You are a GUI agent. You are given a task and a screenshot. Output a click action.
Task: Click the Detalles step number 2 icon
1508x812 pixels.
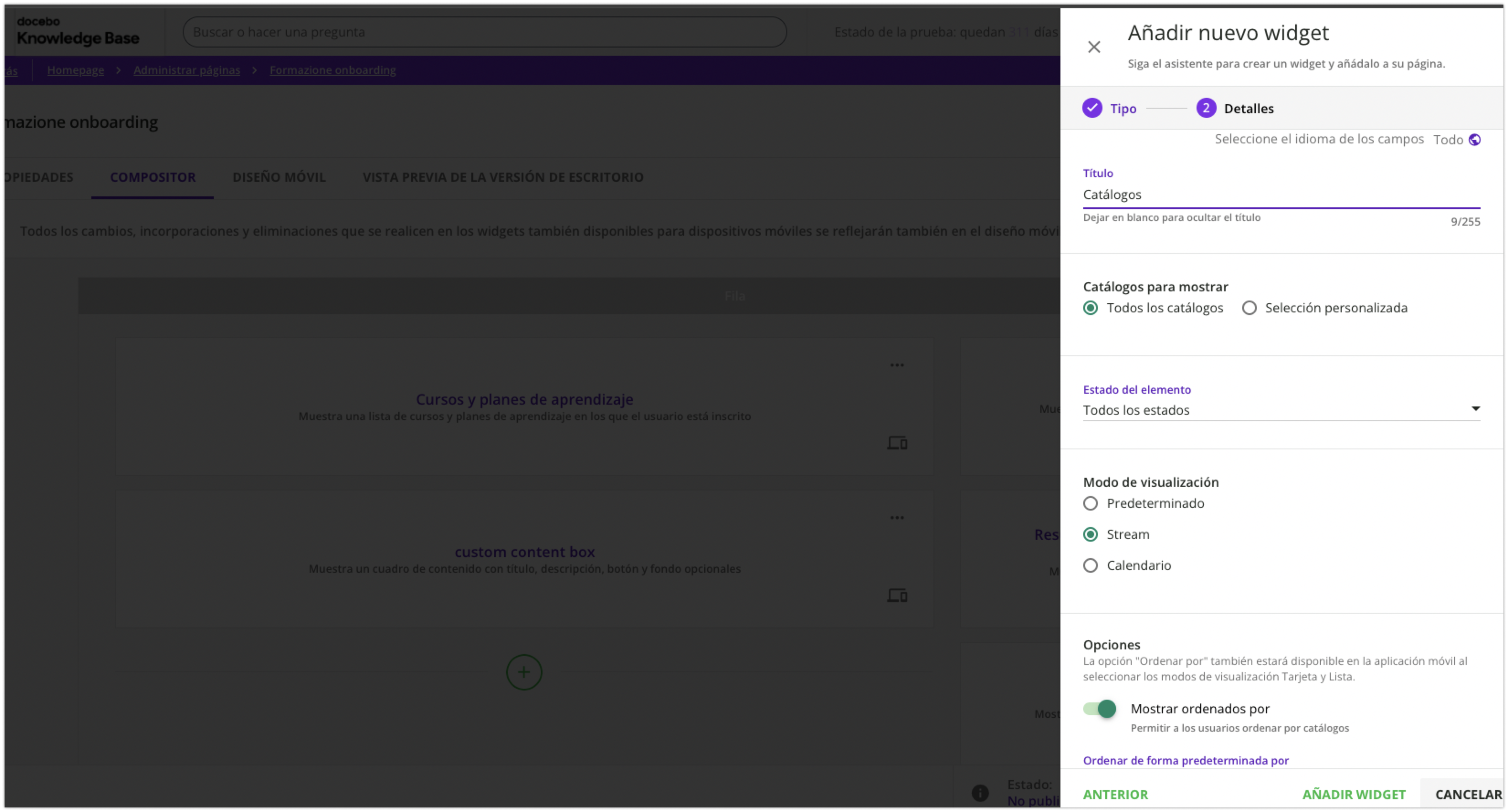[x=1206, y=108]
